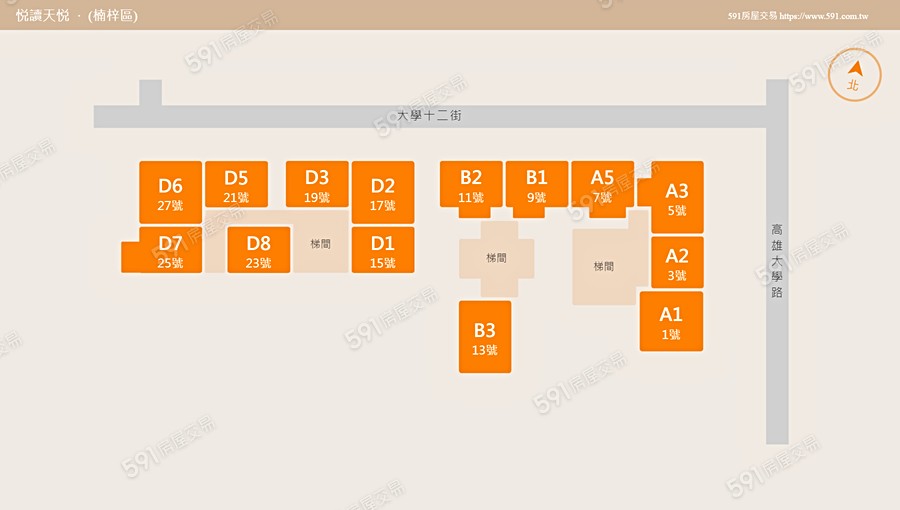
Task: Click the 高雄大學路 road label
Action: pyautogui.click(x=777, y=261)
